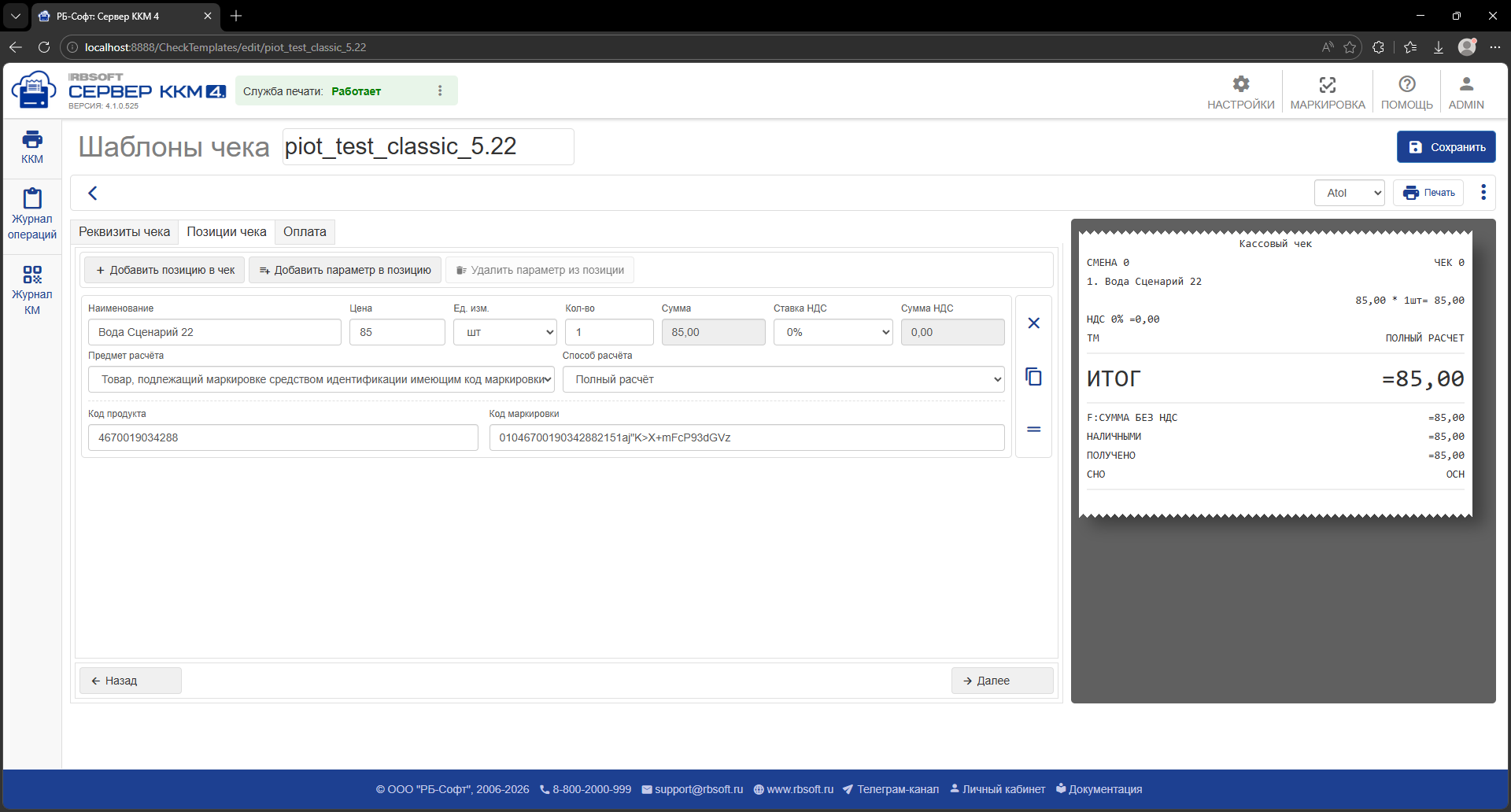Expand the Ед. изм. unit dropdown
1511x812 pixels.
point(505,332)
